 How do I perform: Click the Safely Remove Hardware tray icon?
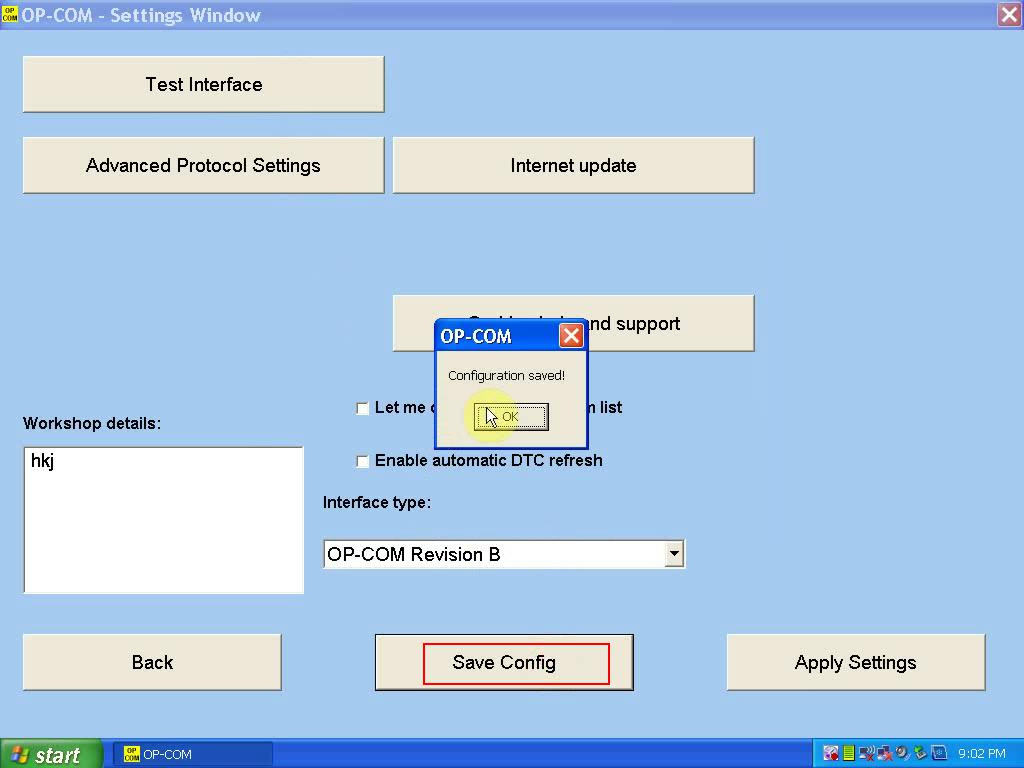point(921,753)
